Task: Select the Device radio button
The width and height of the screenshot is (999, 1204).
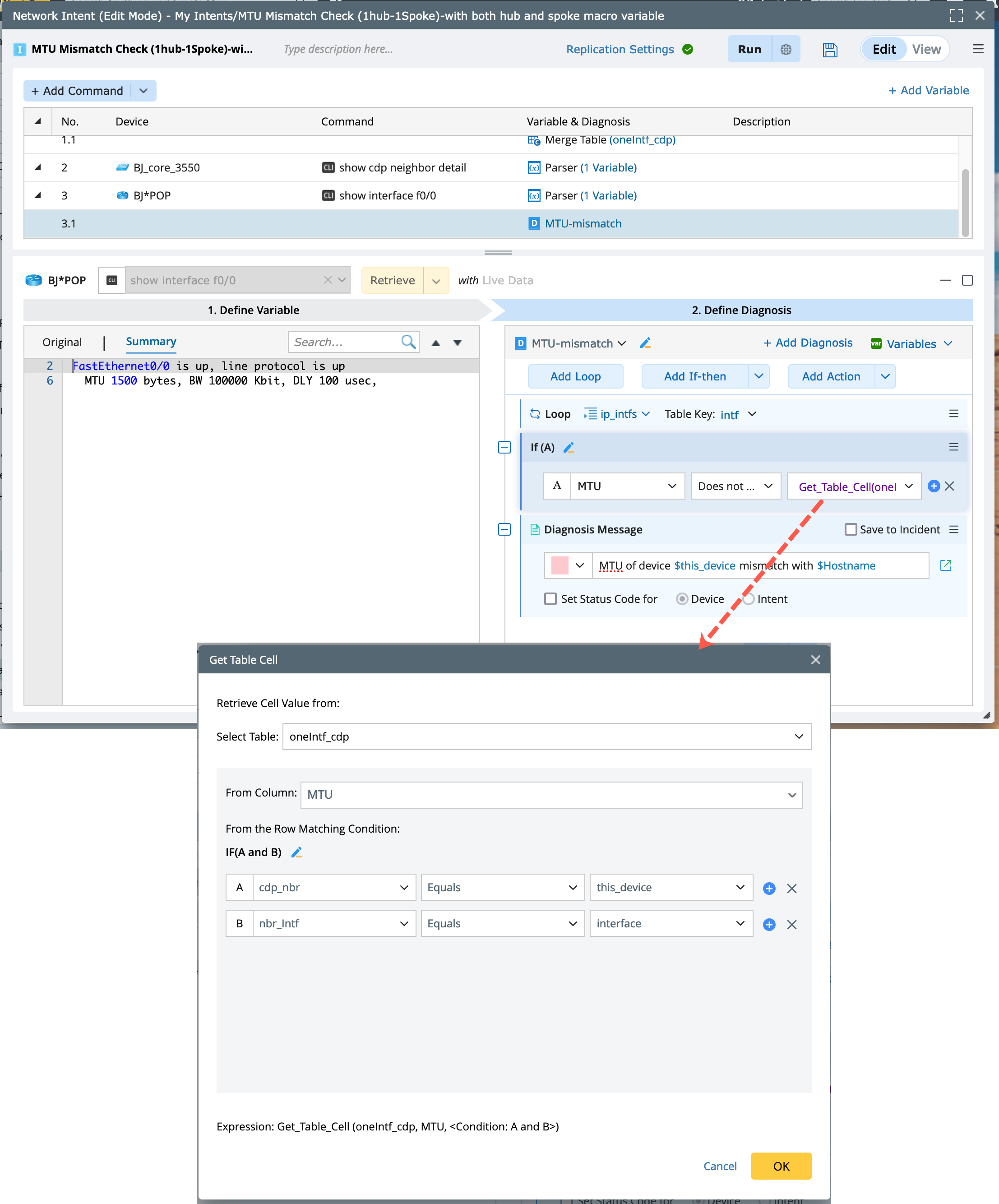Action: tap(681, 598)
